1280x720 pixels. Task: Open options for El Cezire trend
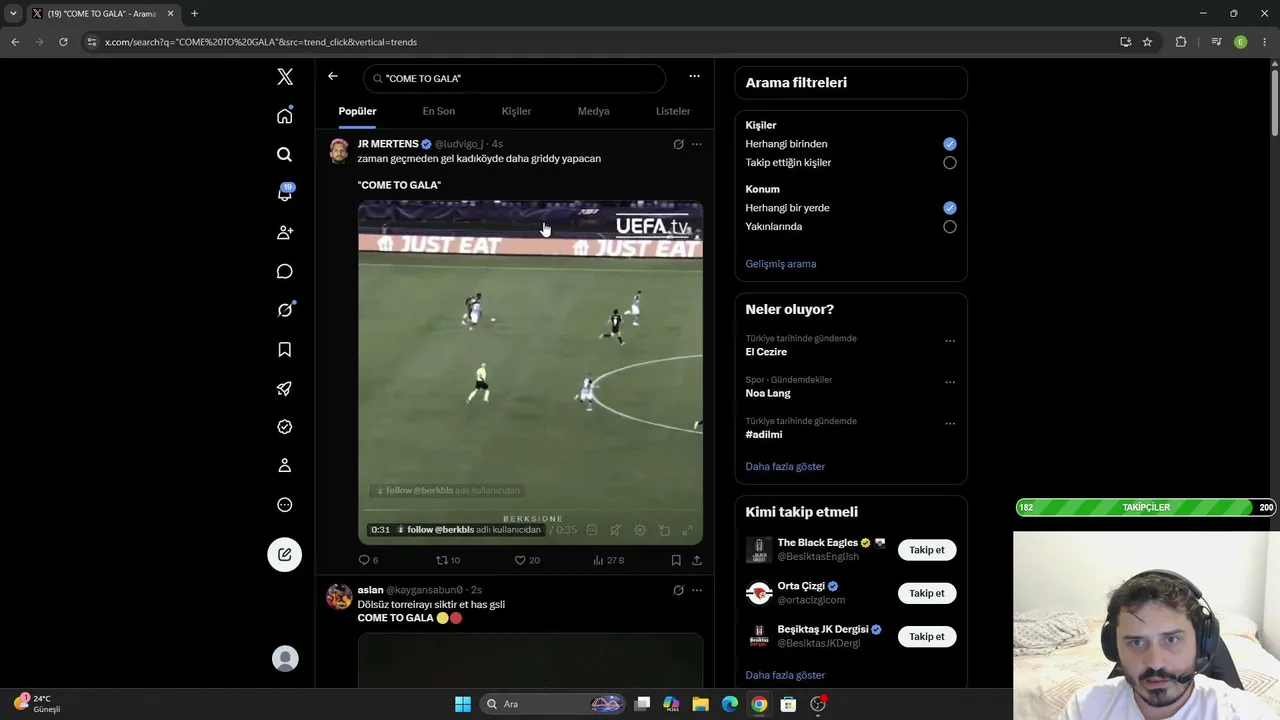point(950,341)
